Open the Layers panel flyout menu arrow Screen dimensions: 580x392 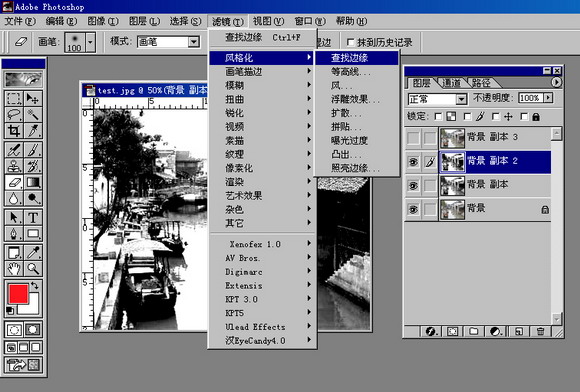(x=556, y=82)
